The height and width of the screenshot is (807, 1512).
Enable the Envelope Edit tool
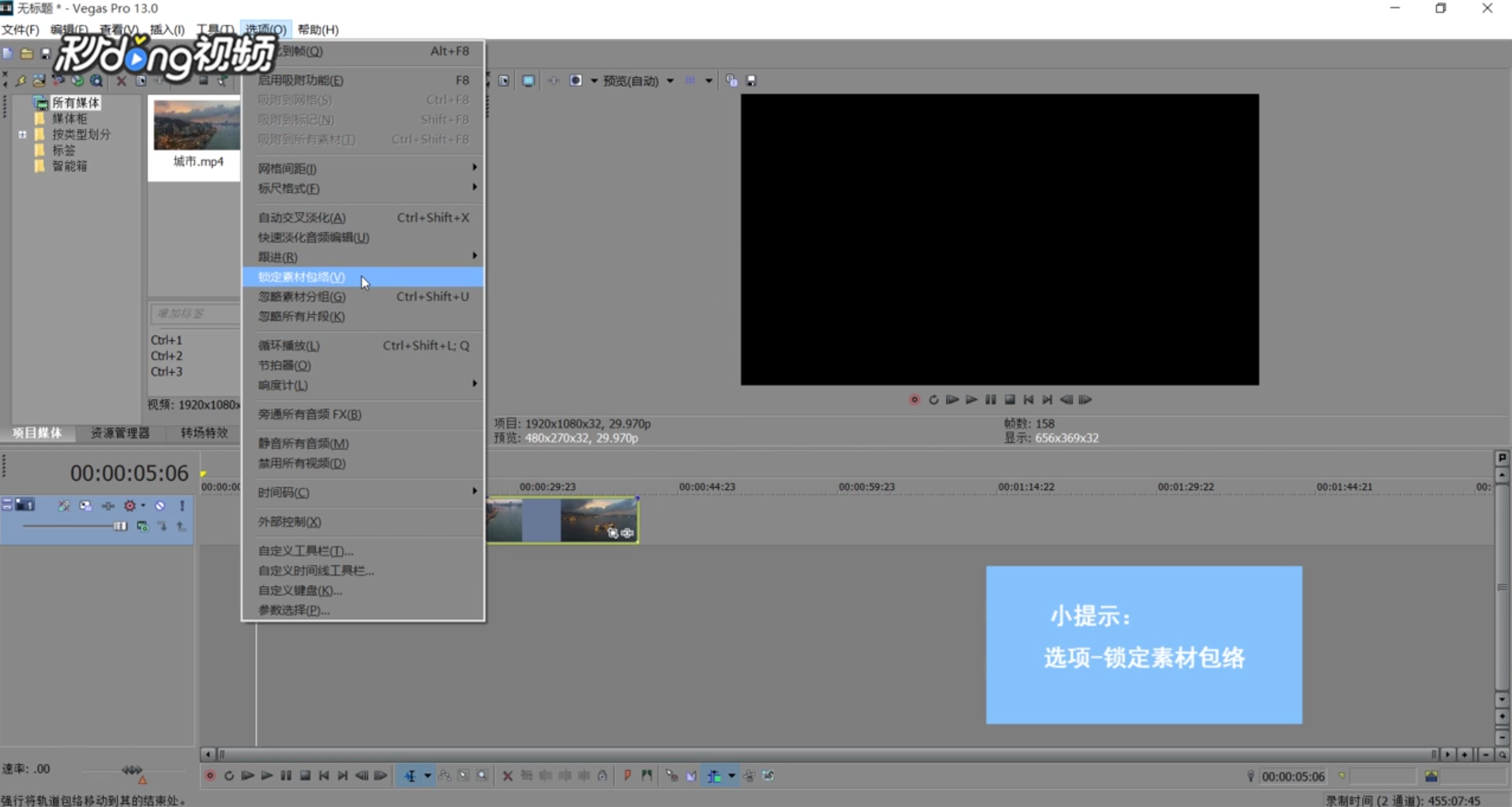pos(445,776)
